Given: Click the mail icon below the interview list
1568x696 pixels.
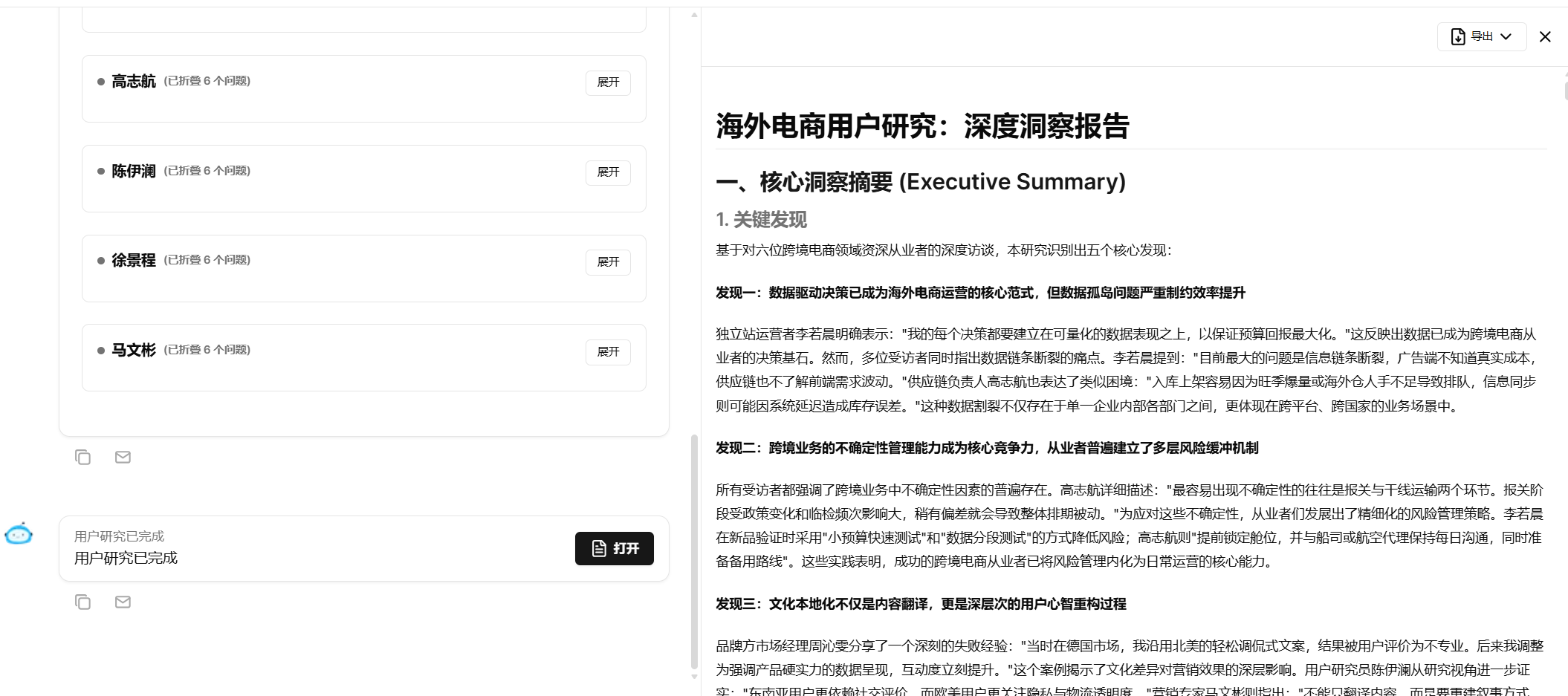Looking at the screenshot, I should 123,458.
